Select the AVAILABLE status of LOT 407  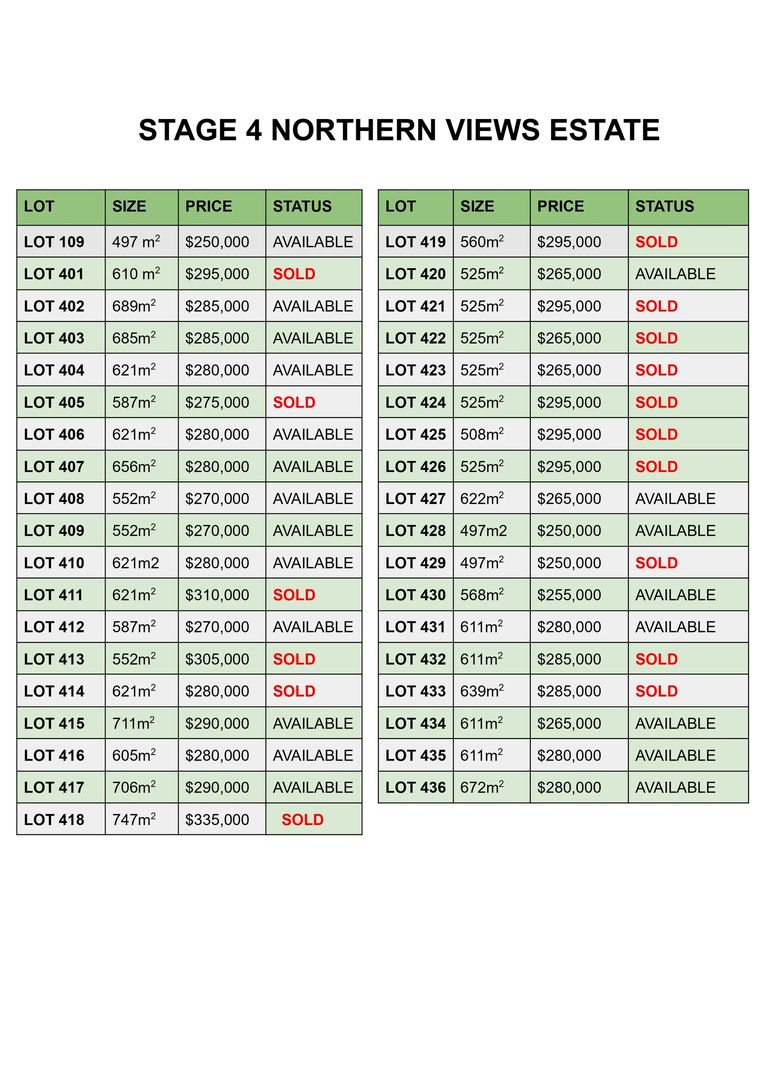click(314, 467)
